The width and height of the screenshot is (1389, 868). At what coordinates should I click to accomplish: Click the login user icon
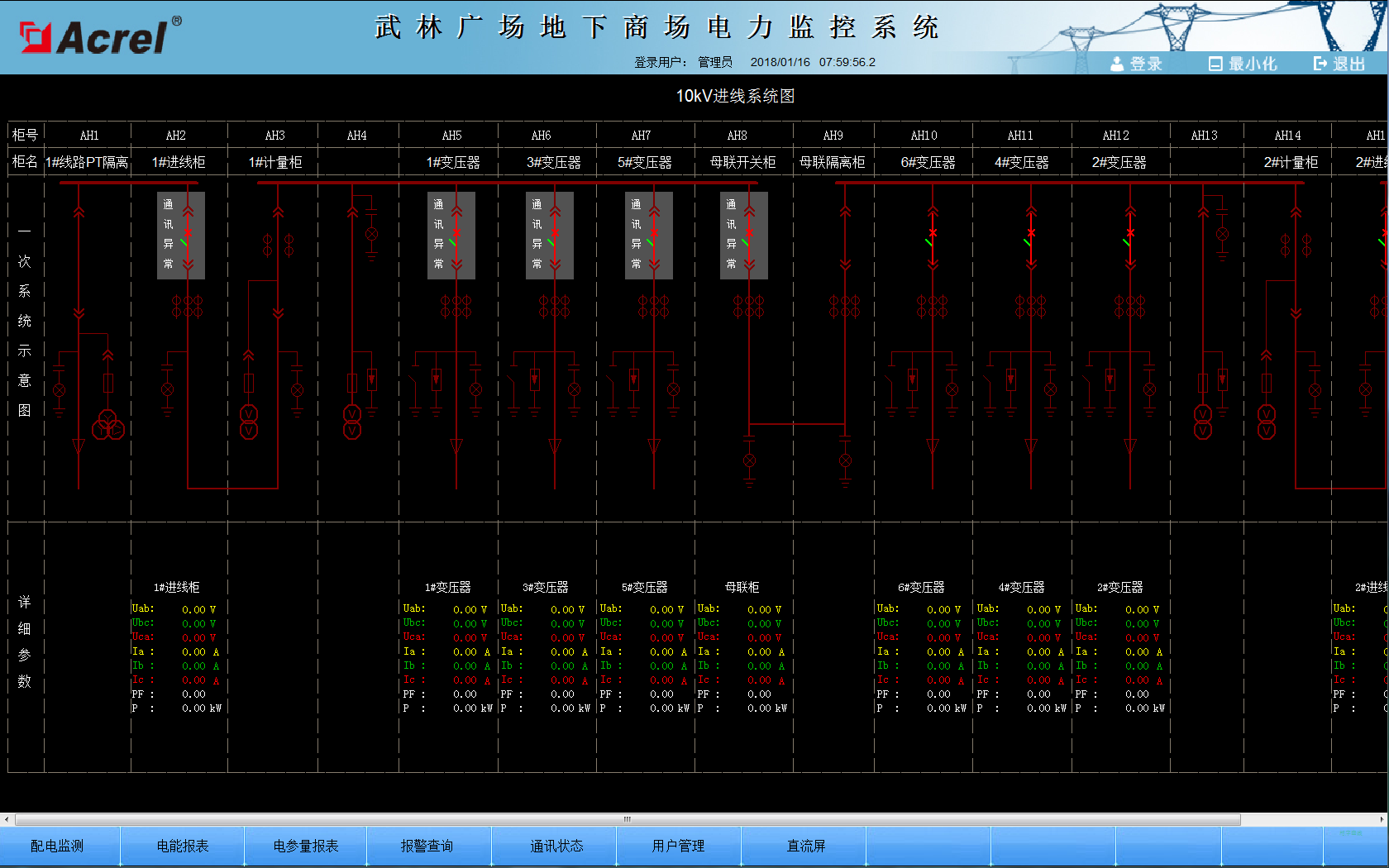point(1117,64)
